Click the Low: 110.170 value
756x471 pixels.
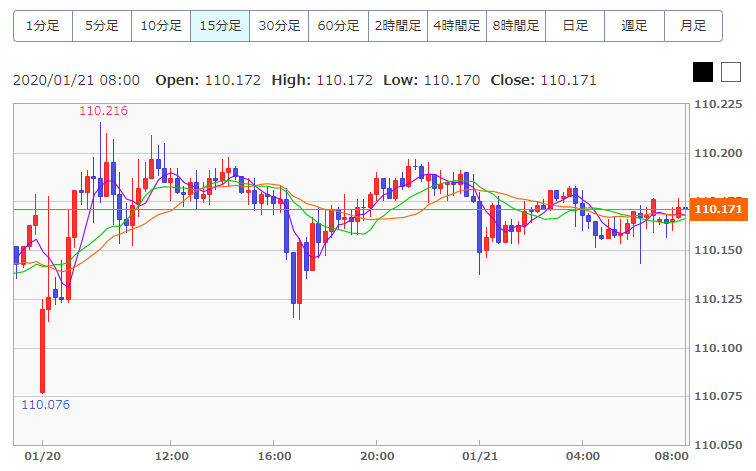pos(432,80)
